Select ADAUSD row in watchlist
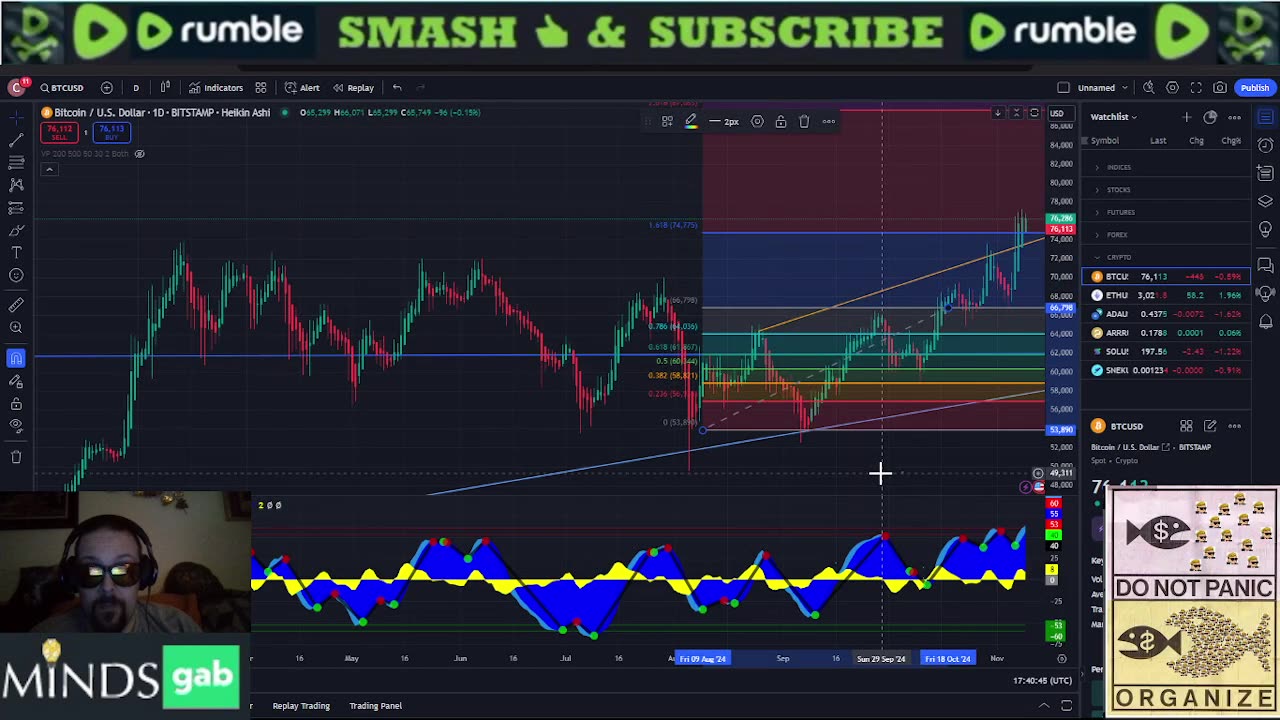 coord(1166,314)
